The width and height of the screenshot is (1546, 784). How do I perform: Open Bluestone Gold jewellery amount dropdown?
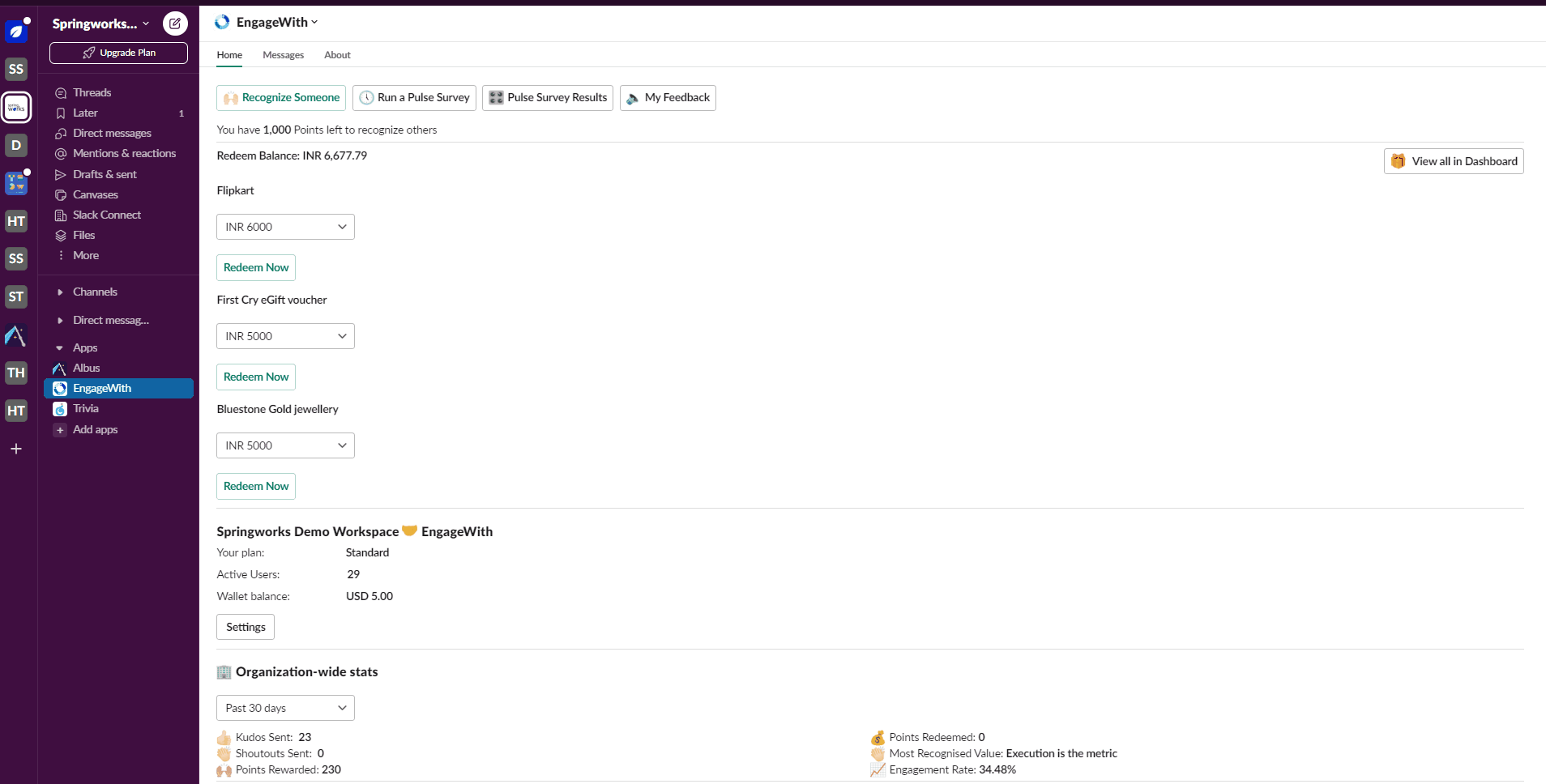285,445
